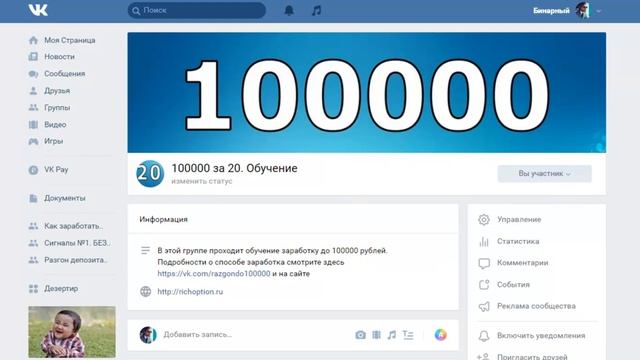640x360 pixels.
Task: Click the group avatar with 20
Action: 150,173
